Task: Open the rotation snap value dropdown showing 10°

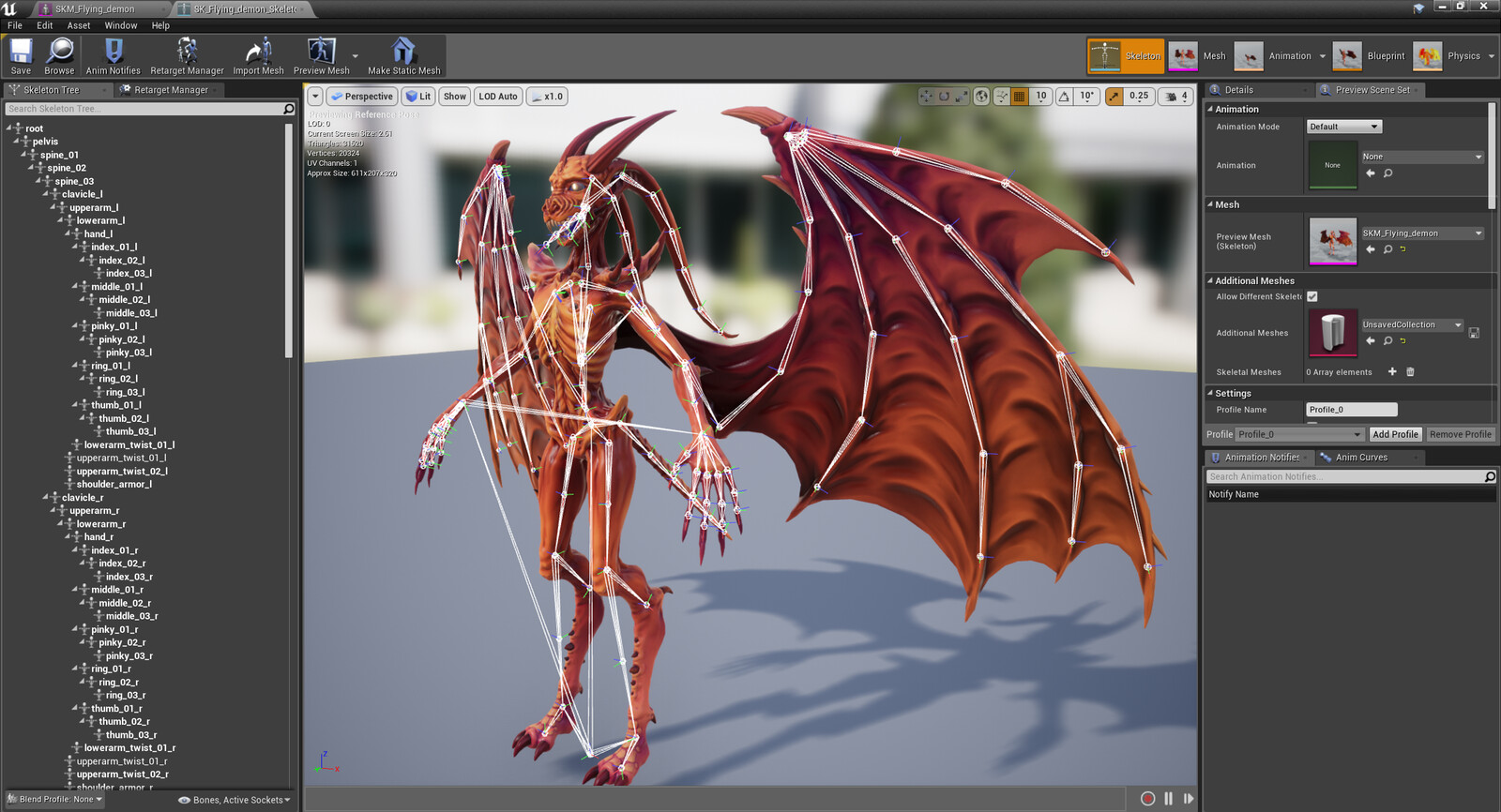Action: tap(1086, 96)
